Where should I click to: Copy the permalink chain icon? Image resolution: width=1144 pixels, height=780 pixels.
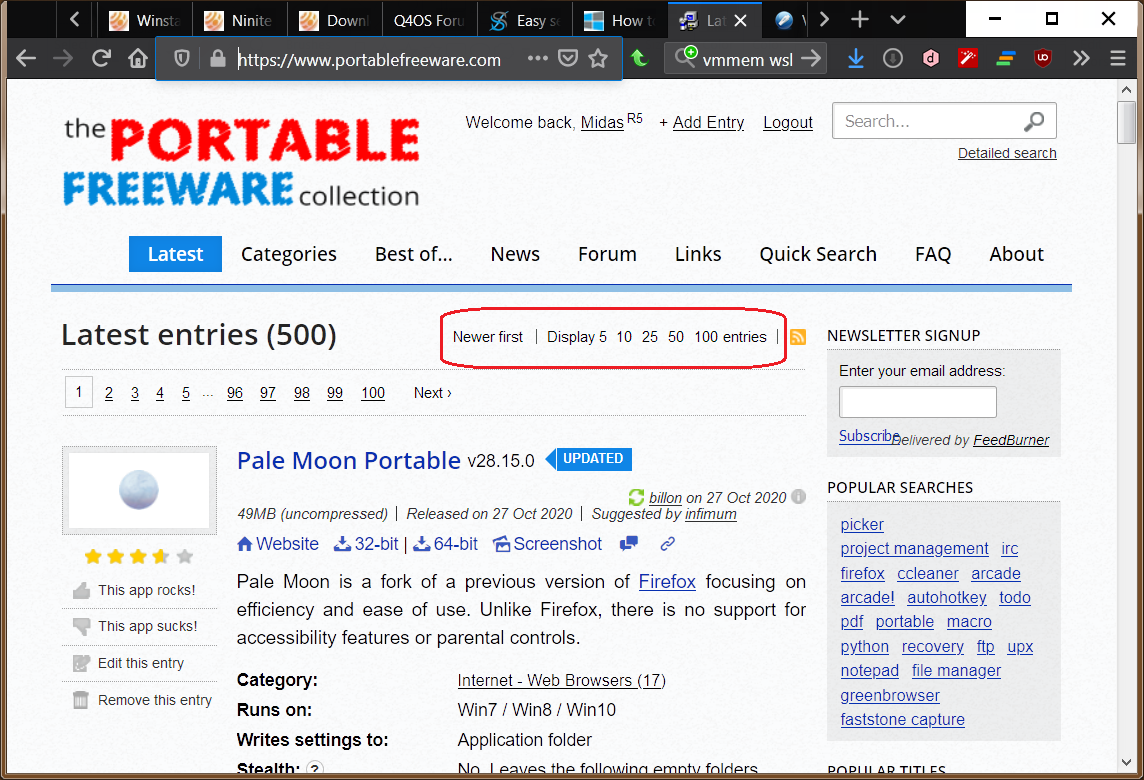[668, 544]
